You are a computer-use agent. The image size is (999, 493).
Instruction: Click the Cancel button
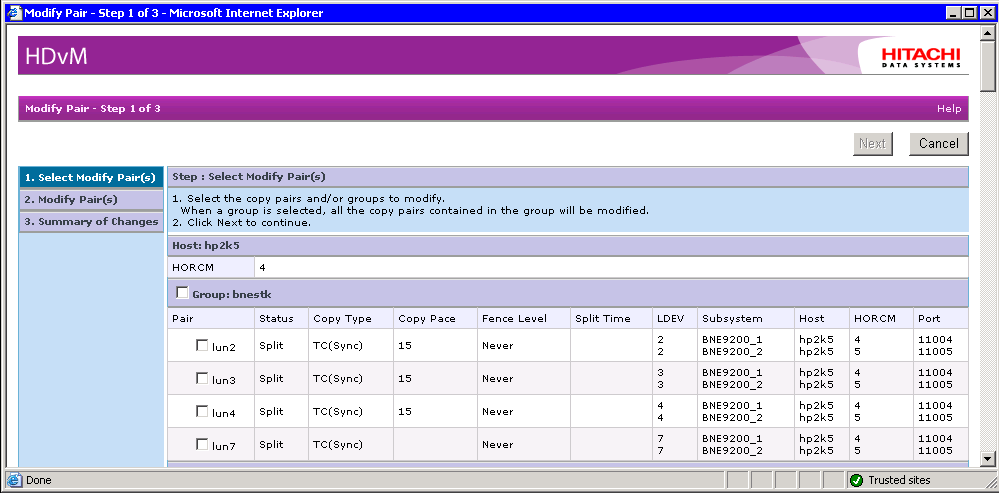click(938, 144)
